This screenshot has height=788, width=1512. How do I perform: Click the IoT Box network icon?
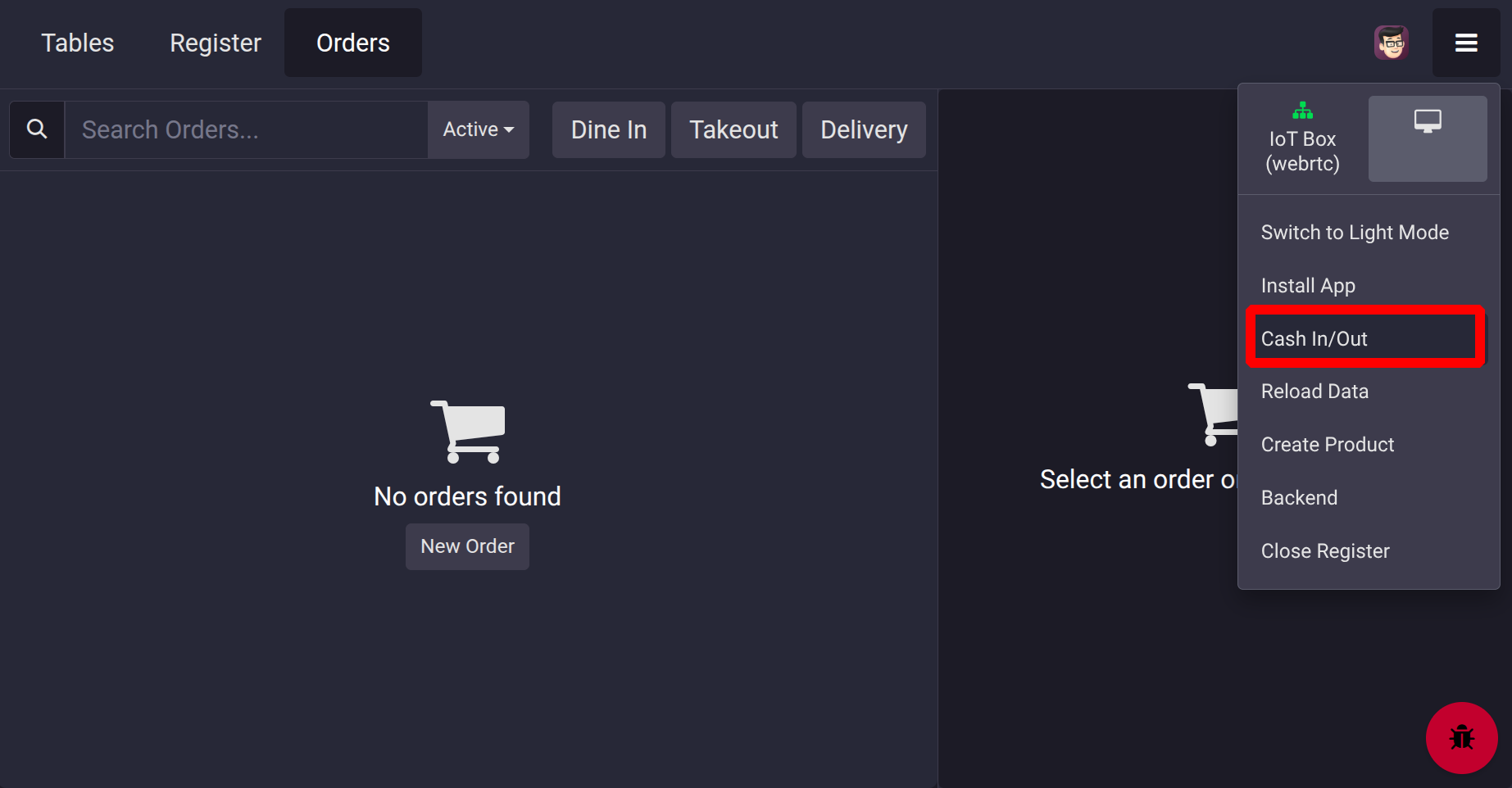[x=1302, y=111]
